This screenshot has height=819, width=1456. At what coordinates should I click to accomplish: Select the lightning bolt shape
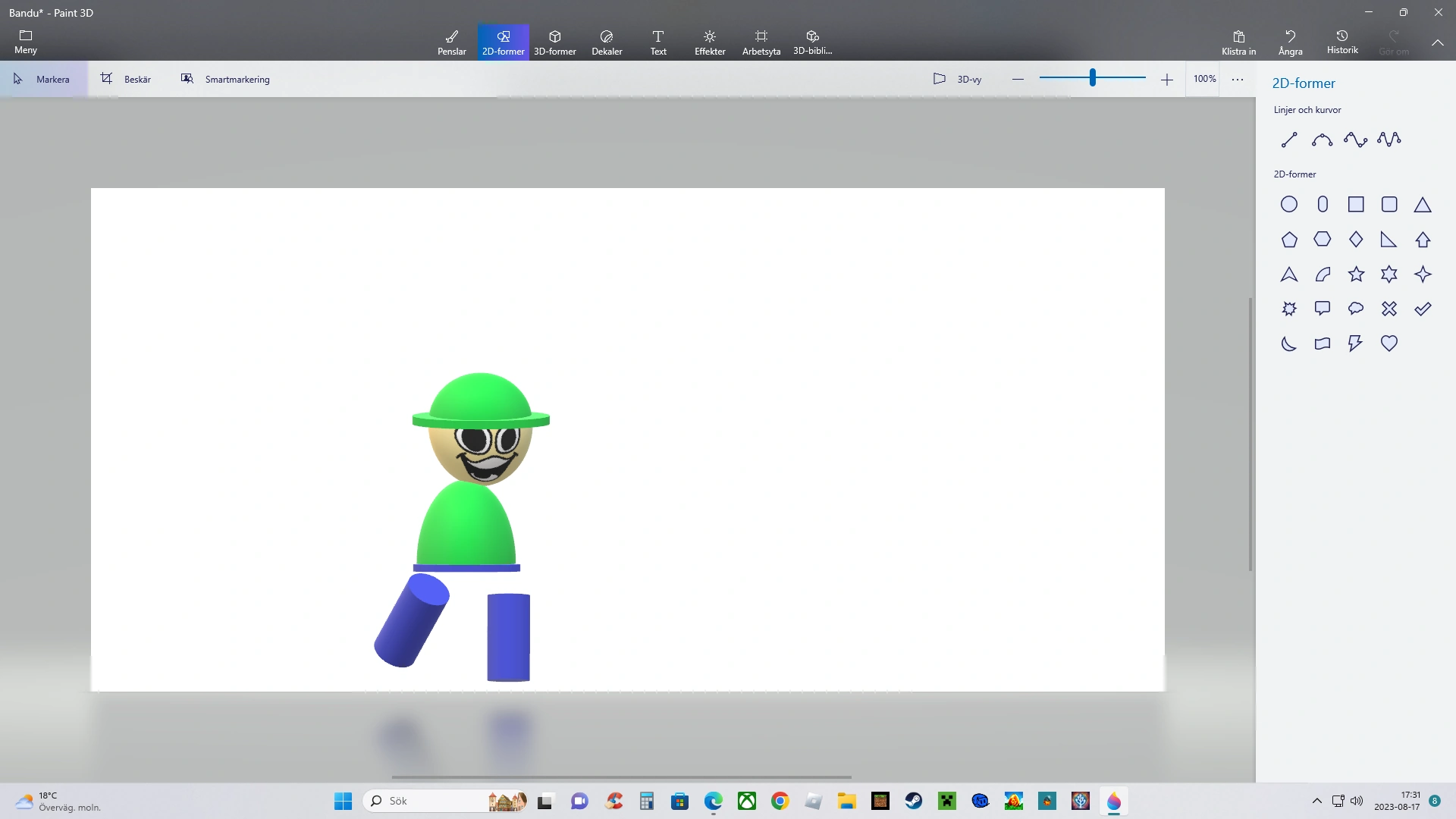point(1355,344)
